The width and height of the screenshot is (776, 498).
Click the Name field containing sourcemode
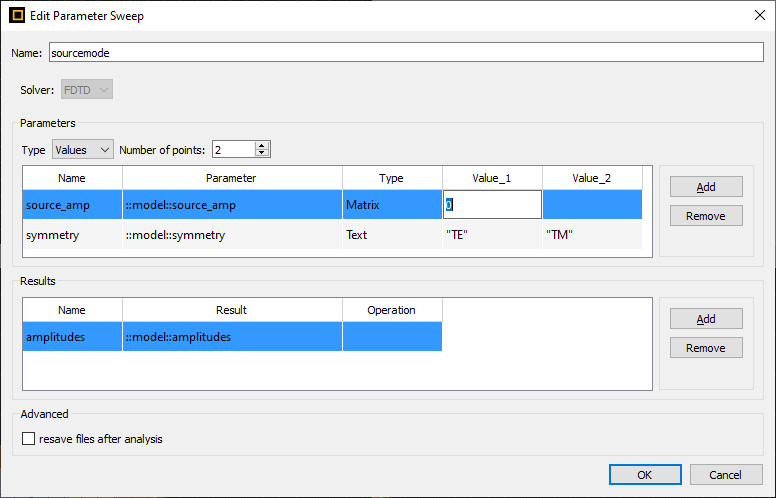tap(405, 52)
